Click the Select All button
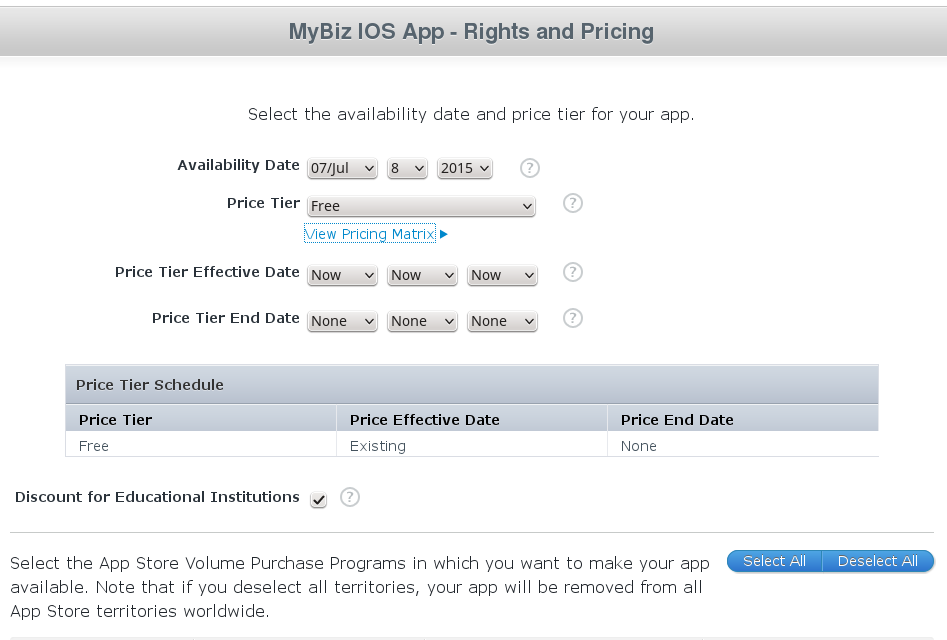The width and height of the screenshot is (947, 640). click(774, 560)
